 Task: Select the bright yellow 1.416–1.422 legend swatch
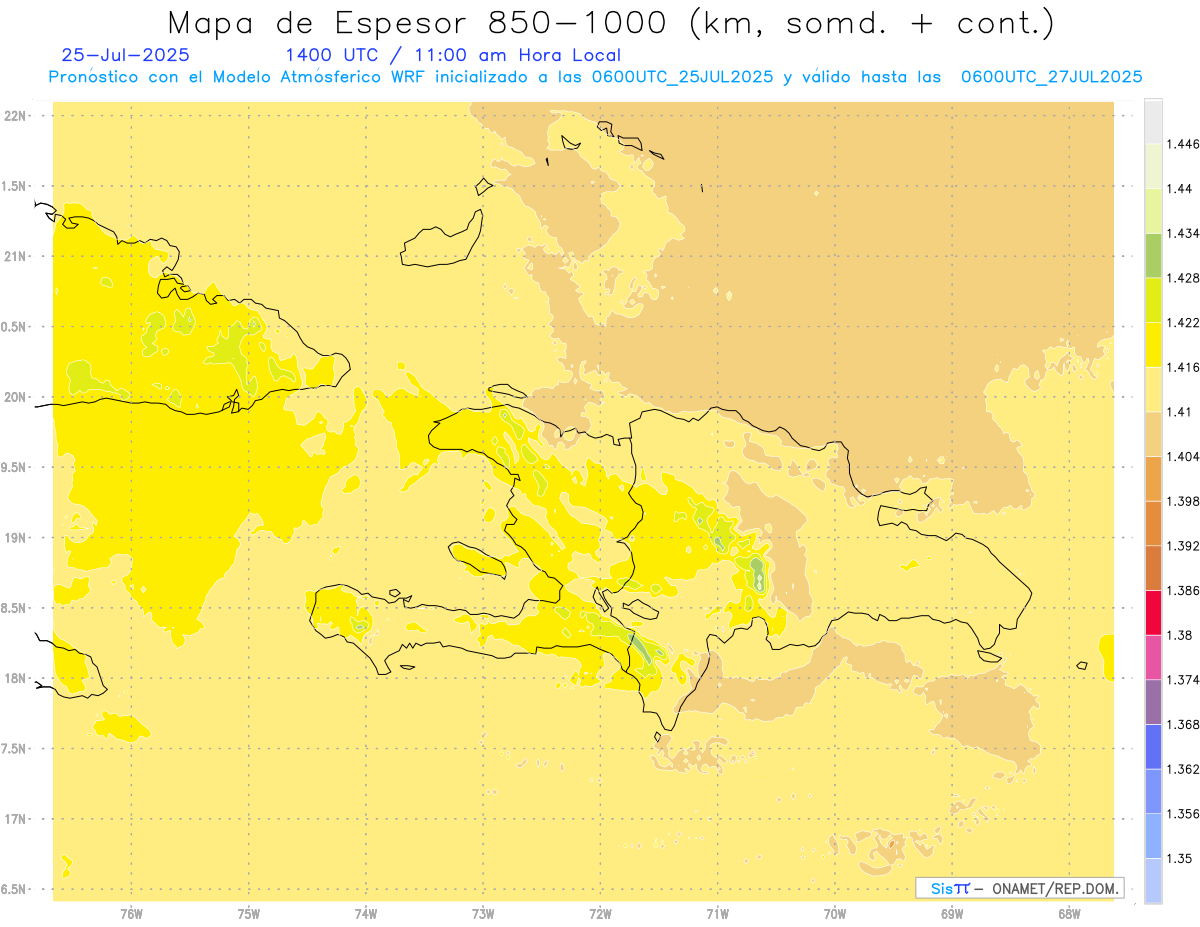(1153, 345)
